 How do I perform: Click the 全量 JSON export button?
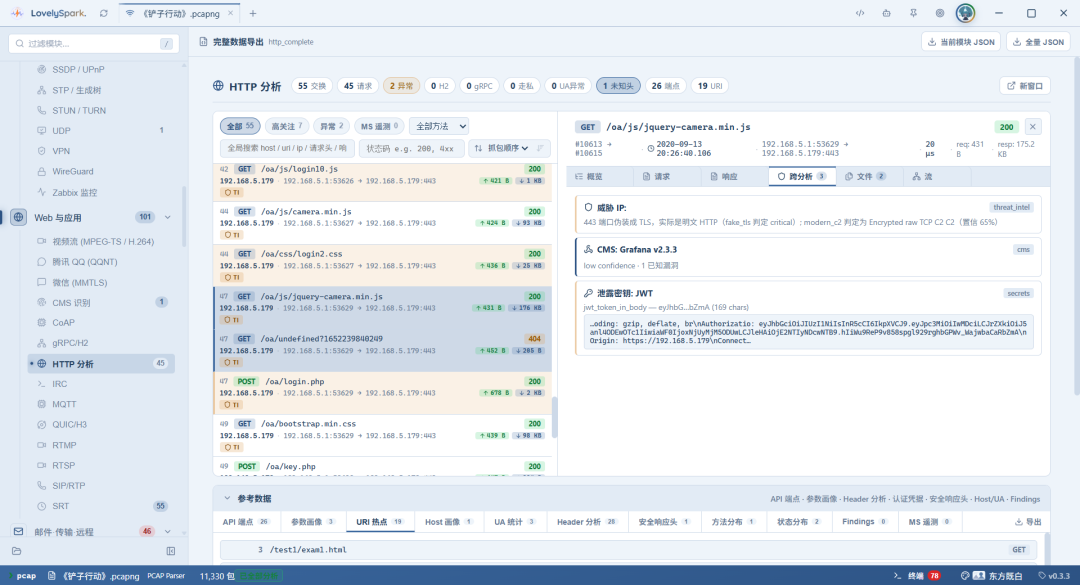pyautogui.click(x=1038, y=42)
